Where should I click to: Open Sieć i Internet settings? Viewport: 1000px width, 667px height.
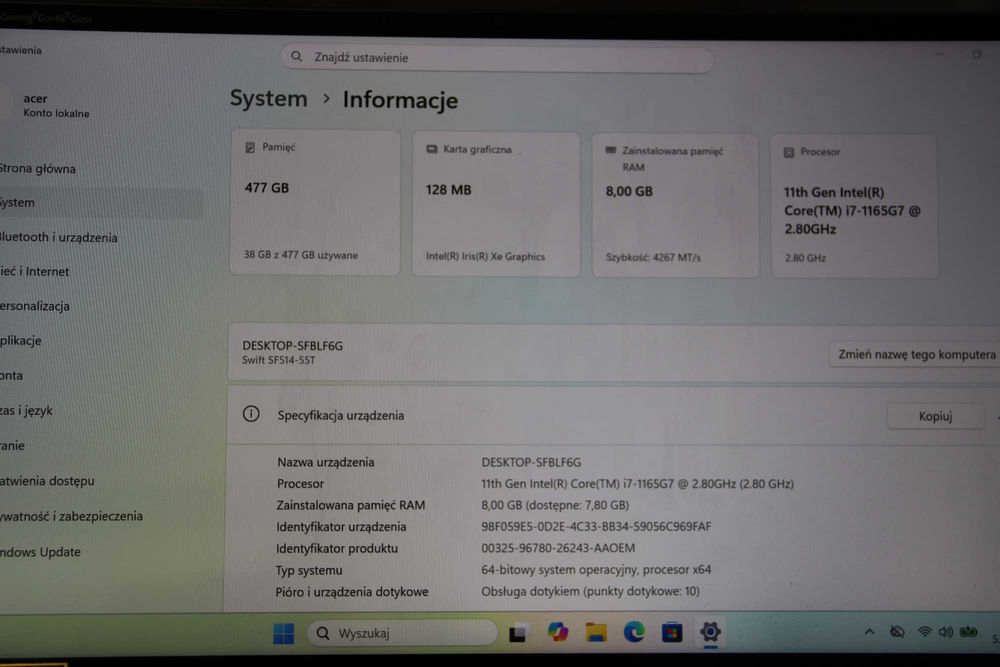[x=35, y=272]
